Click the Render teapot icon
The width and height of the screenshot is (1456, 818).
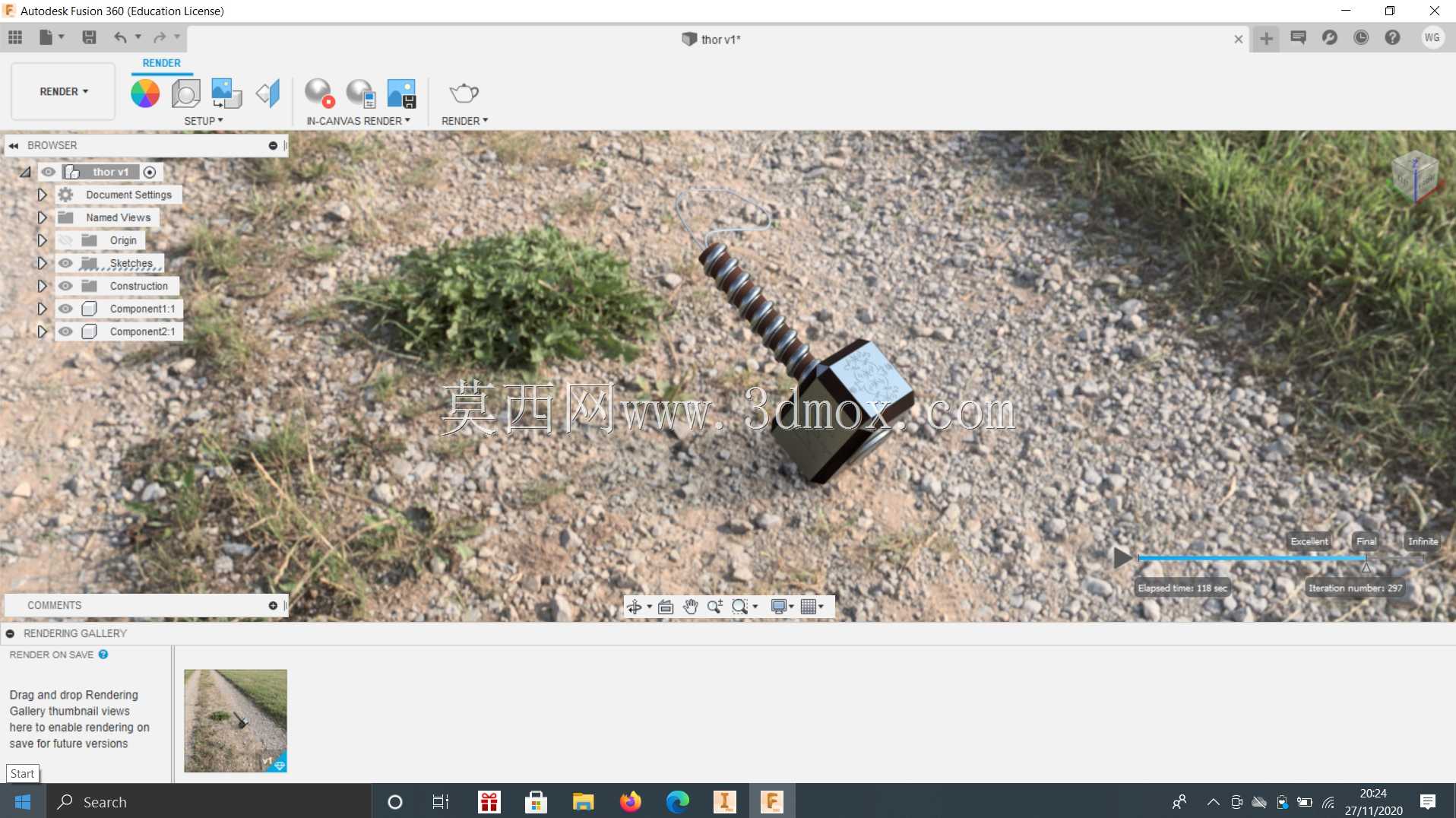464,94
